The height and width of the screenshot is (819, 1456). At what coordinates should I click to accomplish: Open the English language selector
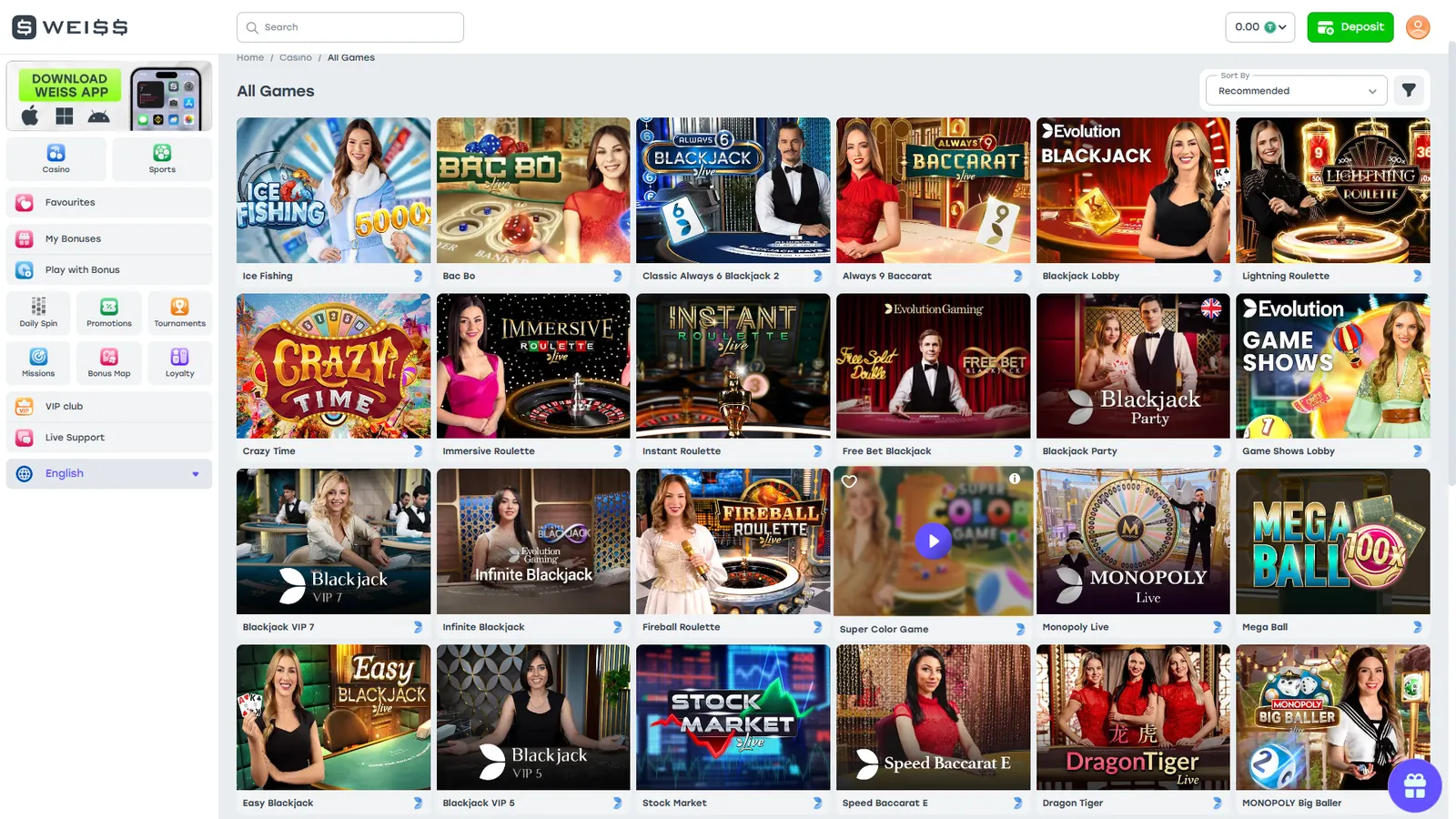[x=109, y=473]
